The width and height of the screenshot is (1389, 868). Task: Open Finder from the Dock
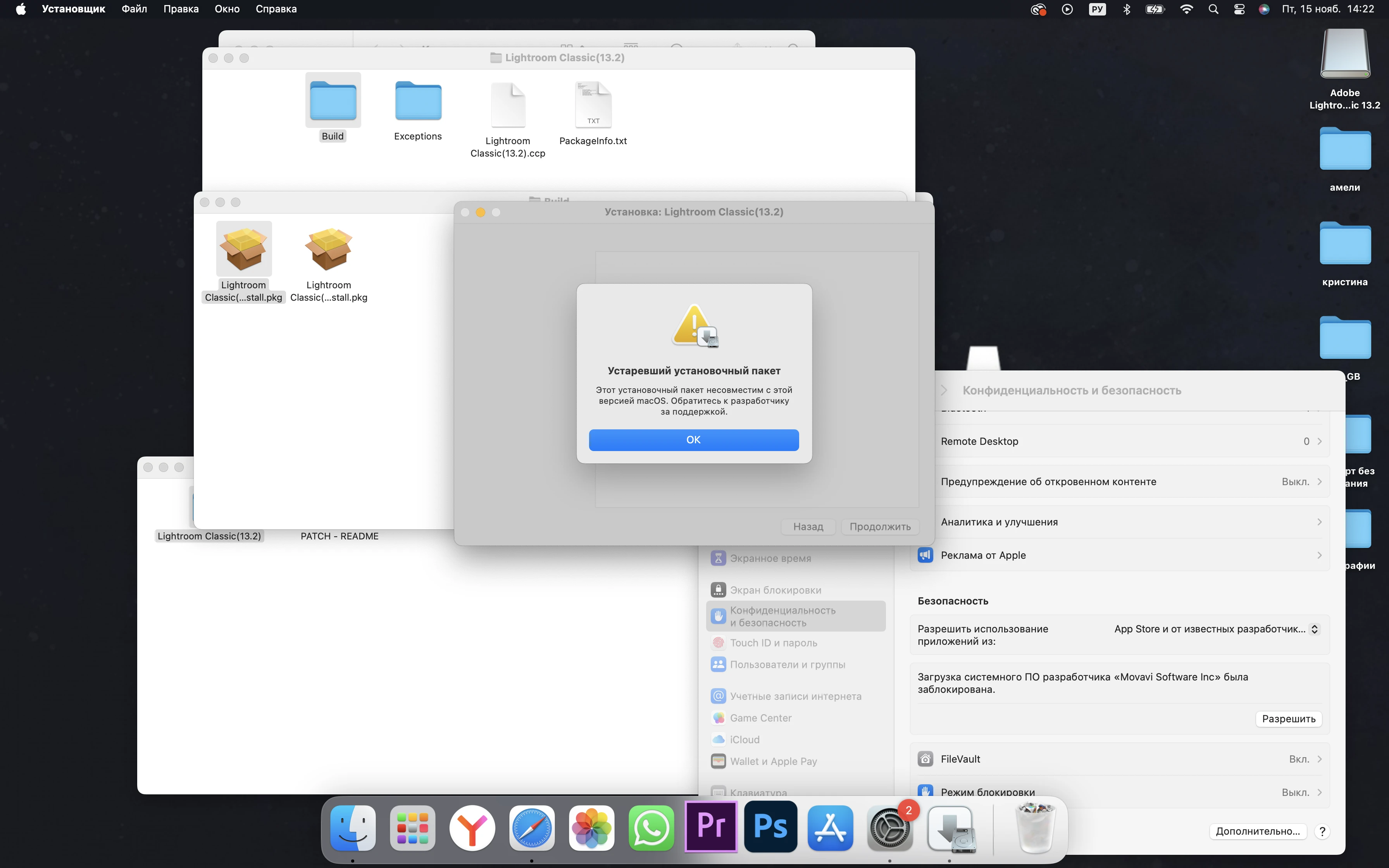click(353, 828)
